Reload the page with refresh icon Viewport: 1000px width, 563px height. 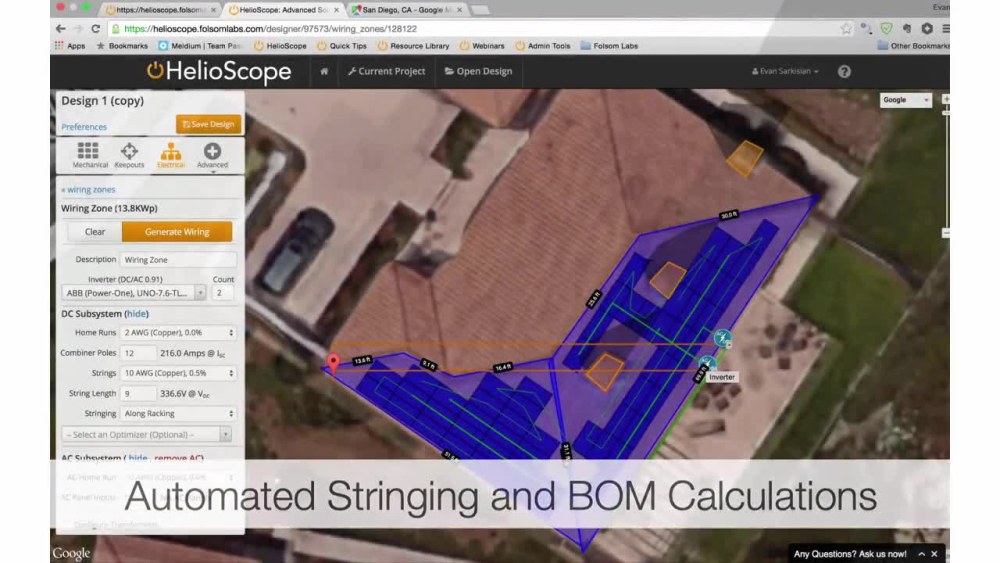tap(96, 29)
